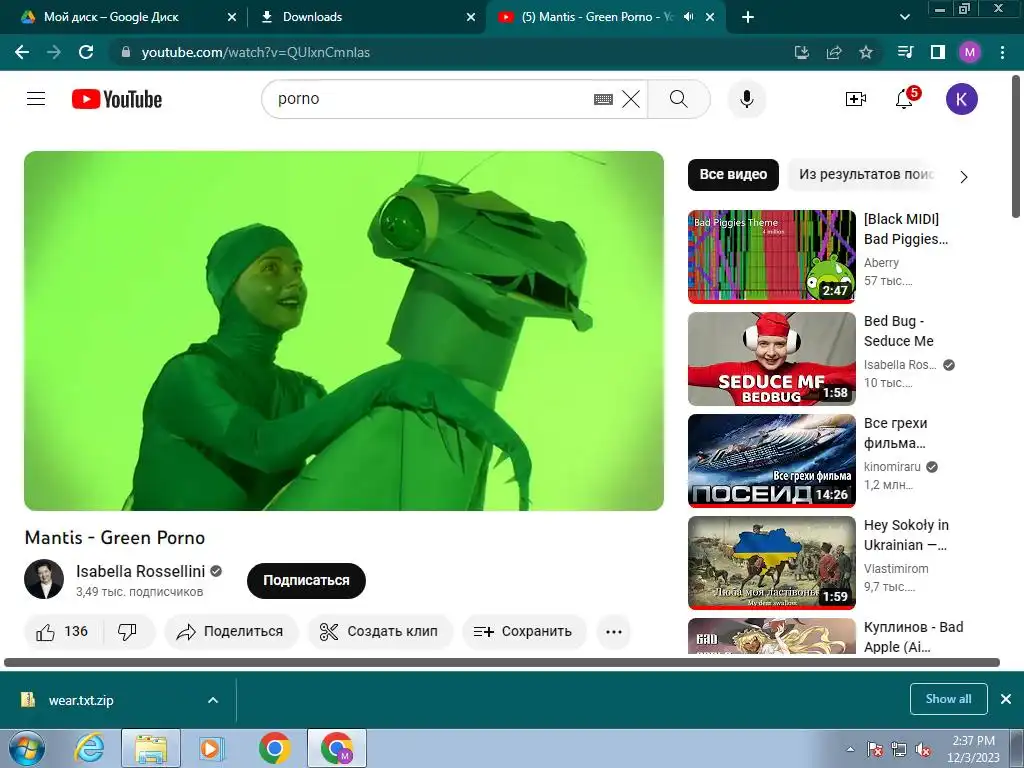Open the Куплинов - Bad Apple video title
The image size is (1024, 768).
(x=913, y=637)
